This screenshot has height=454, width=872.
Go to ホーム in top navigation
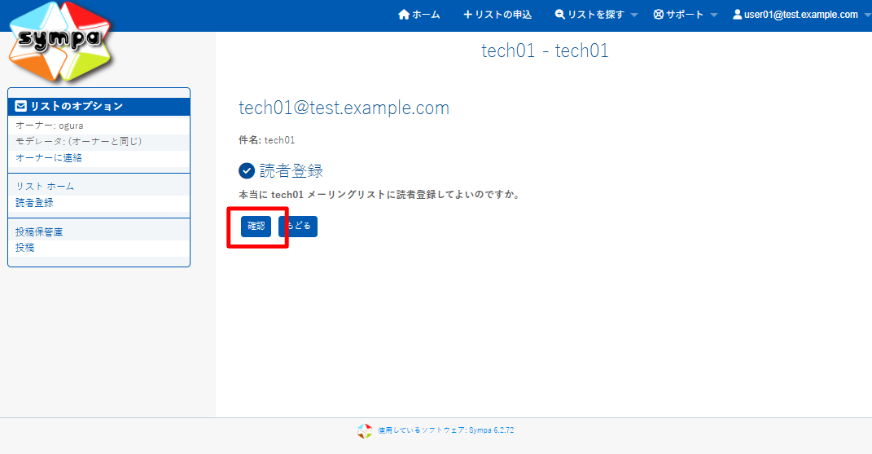[x=419, y=14]
